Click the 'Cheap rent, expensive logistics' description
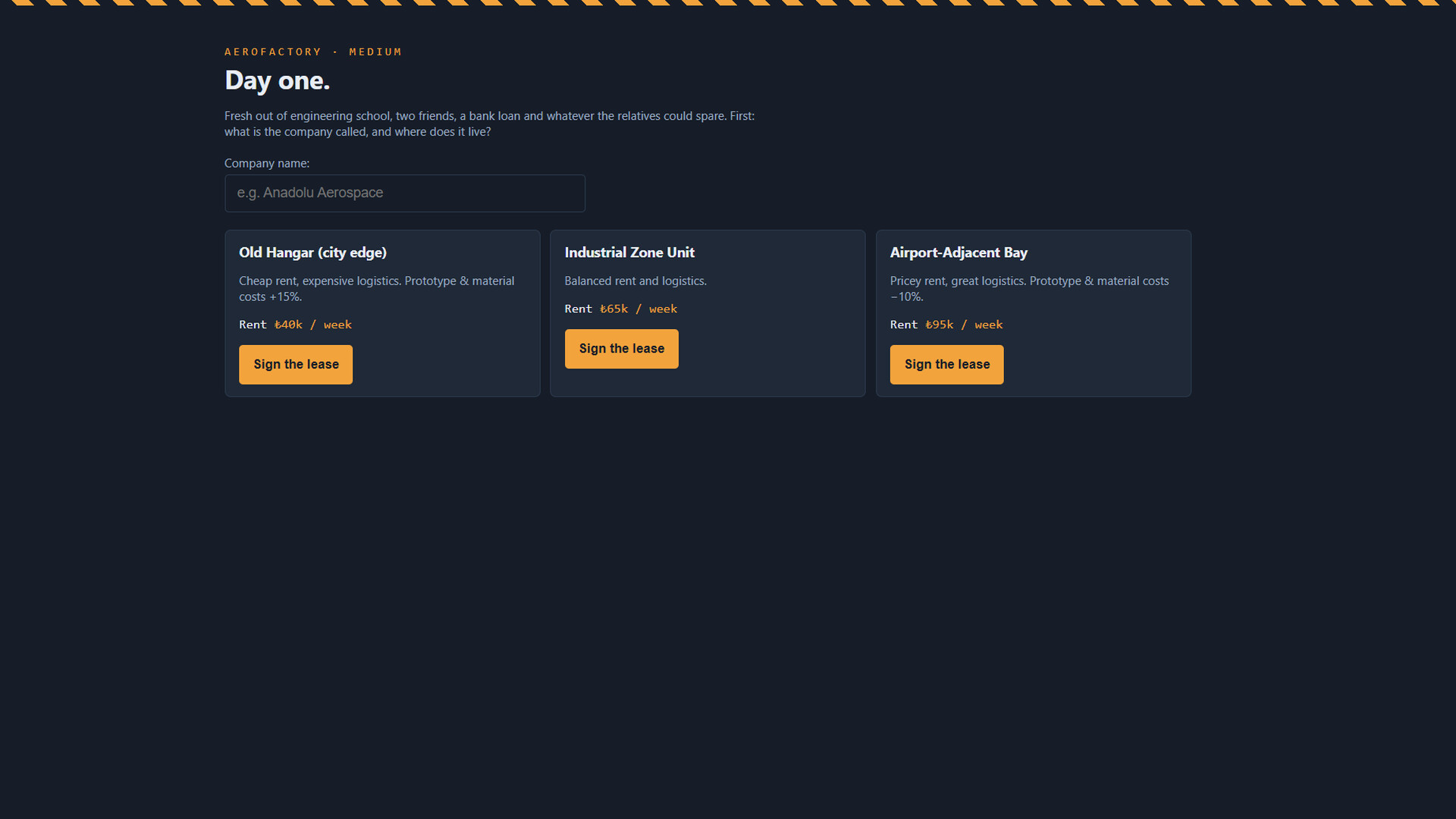This screenshot has width=1456, height=819. [377, 289]
